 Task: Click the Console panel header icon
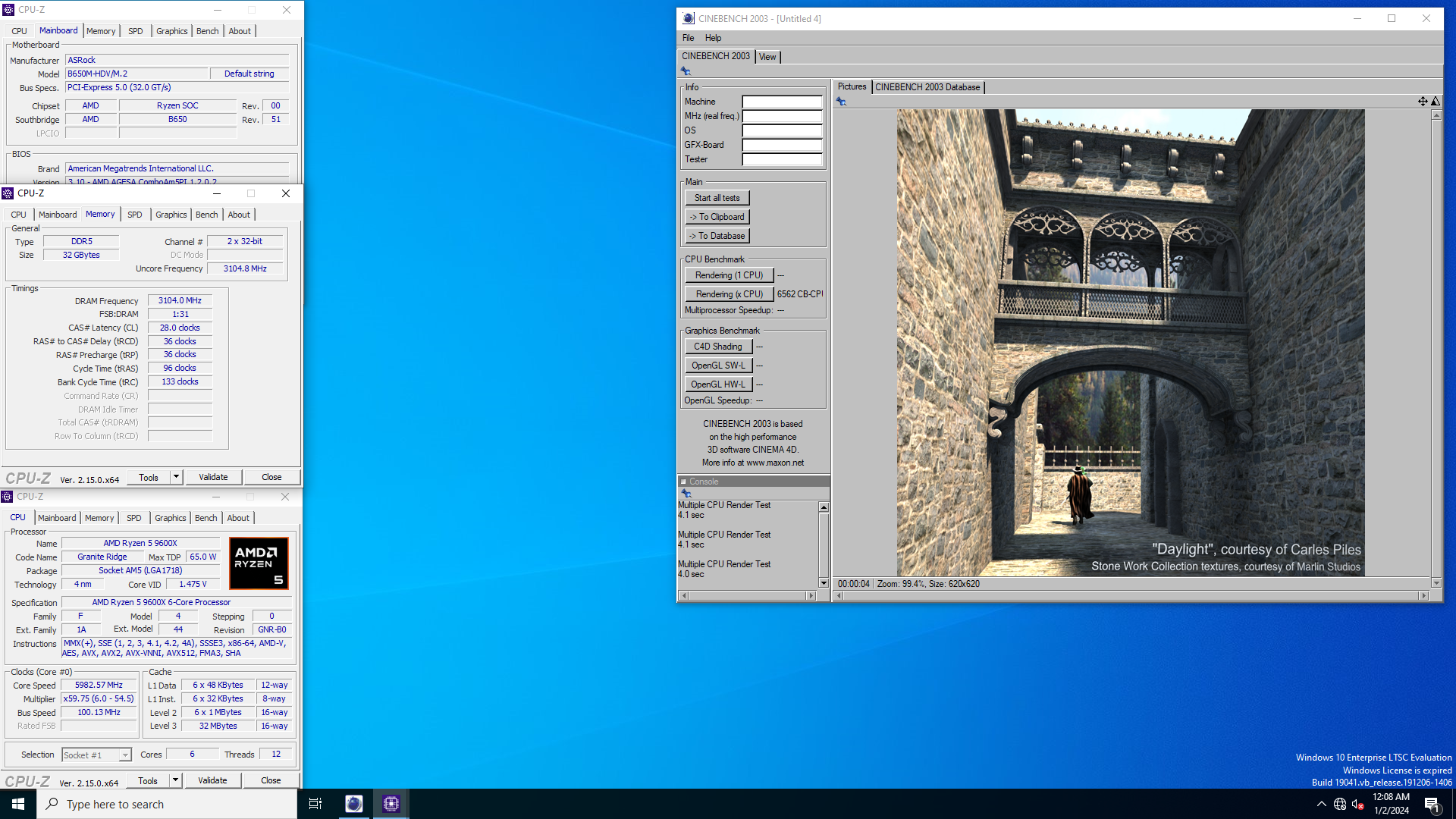click(x=683, y=482)
